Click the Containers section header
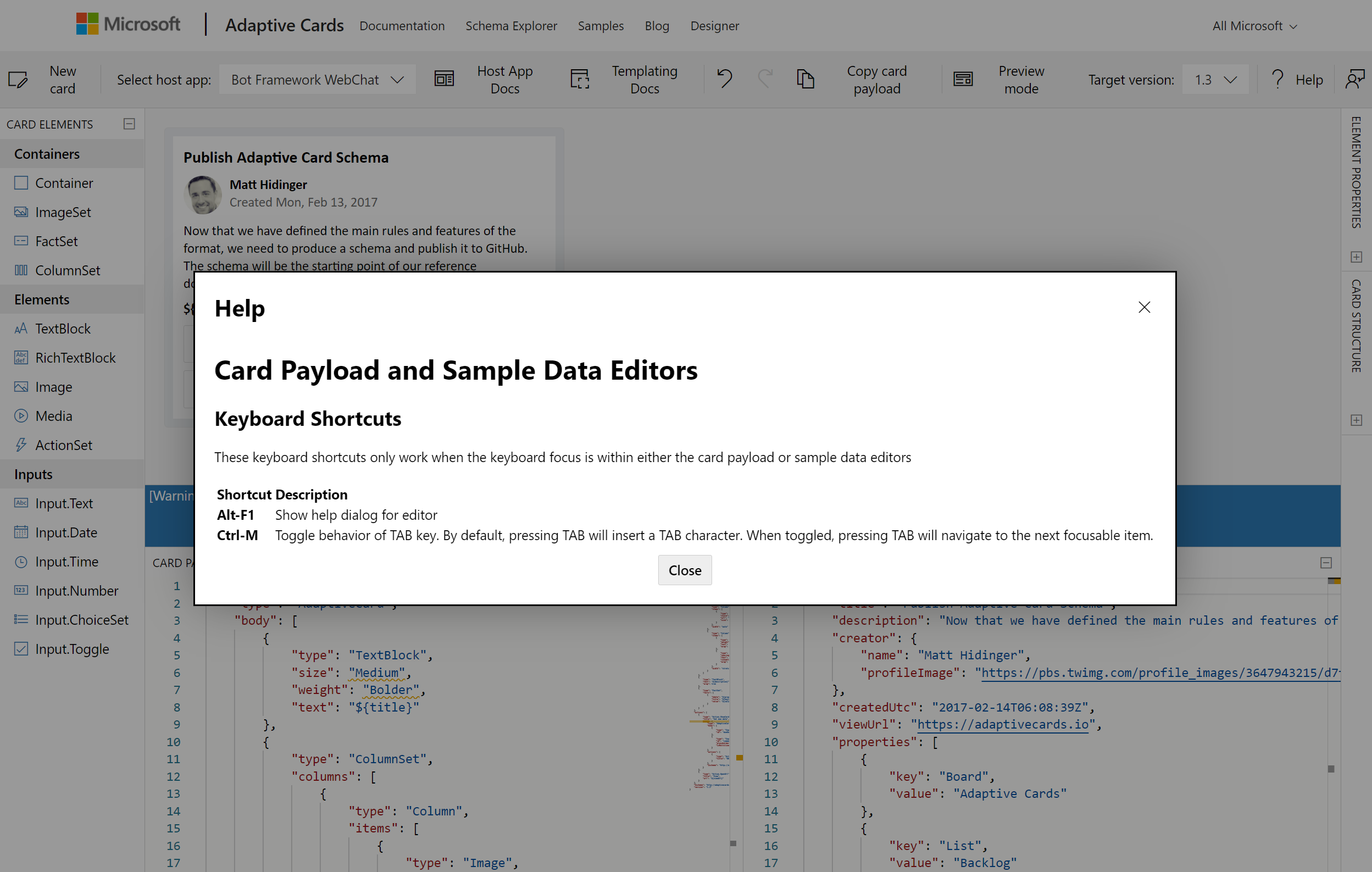The width and height of the screenshot is (1372, 872). [x=73, y=154]
